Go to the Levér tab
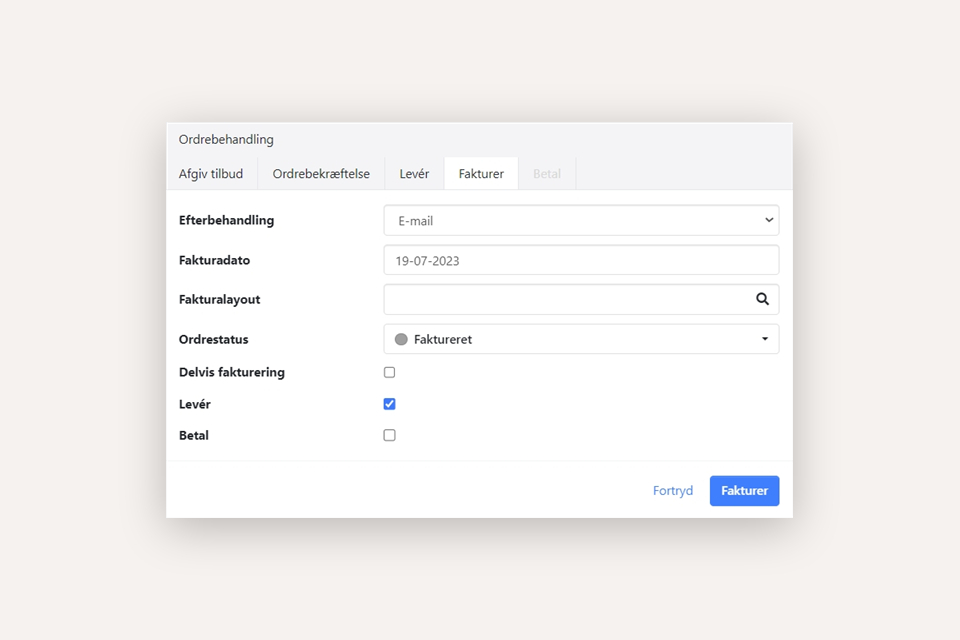960x640 pixels. tap(414, 173)
